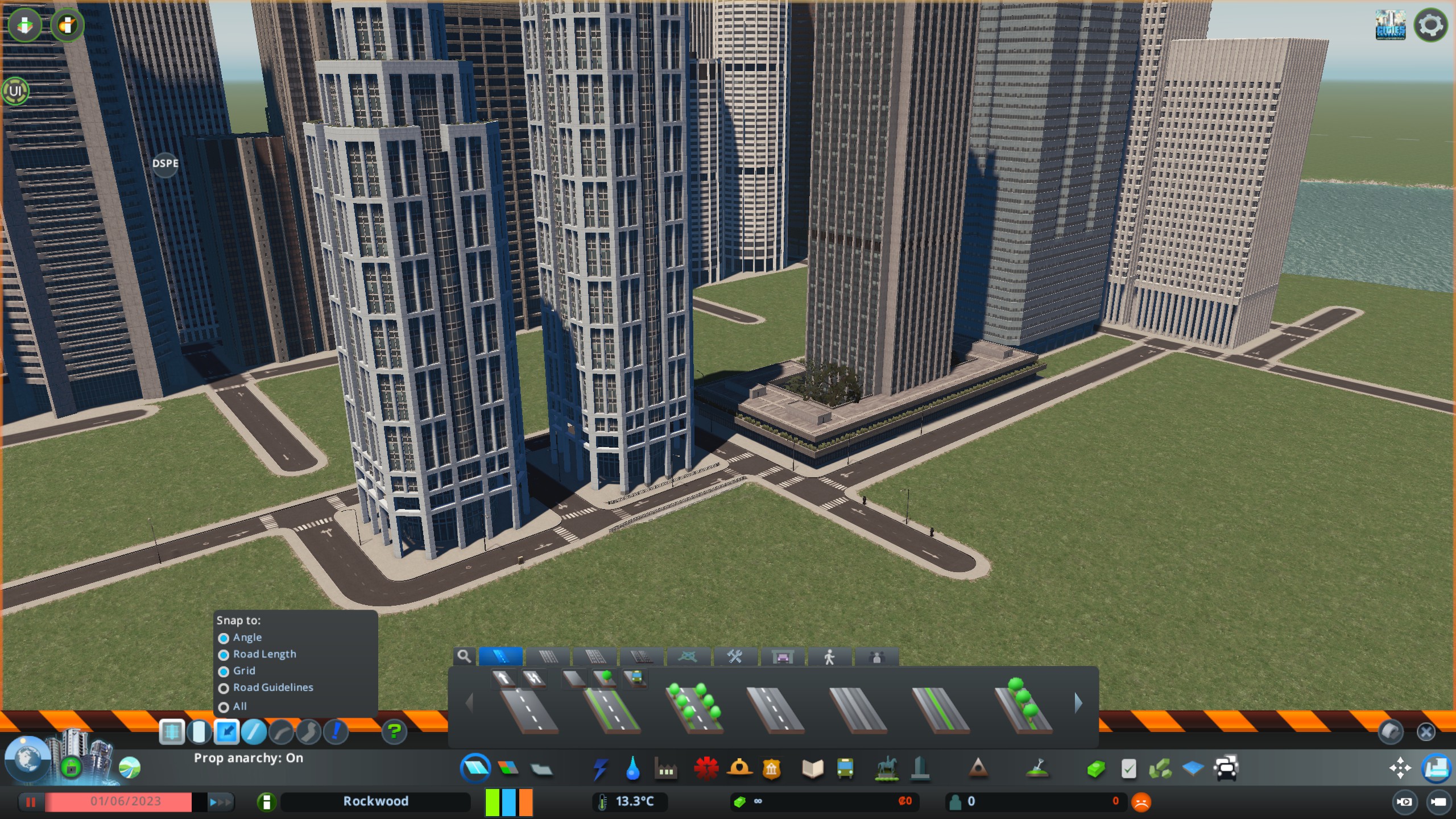Toggle the snapping options button

pyautogui.click(x=226, y=731)
